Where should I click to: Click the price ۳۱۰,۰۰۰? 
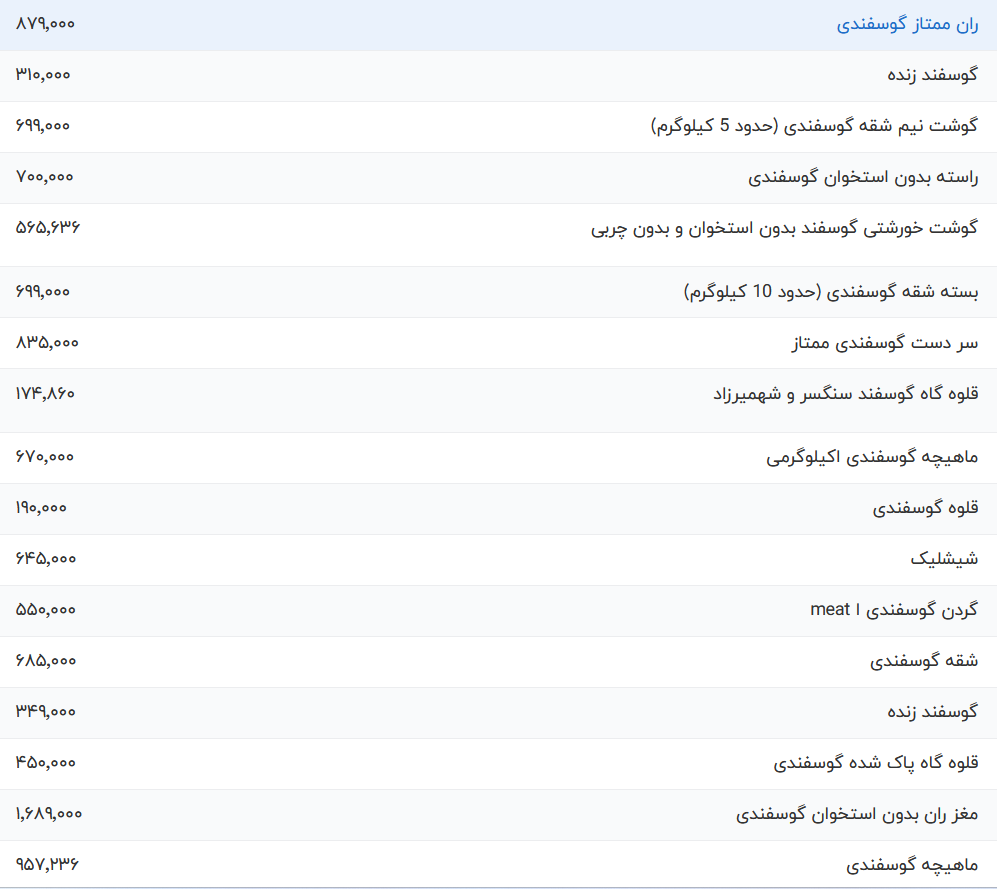[43, 75]
